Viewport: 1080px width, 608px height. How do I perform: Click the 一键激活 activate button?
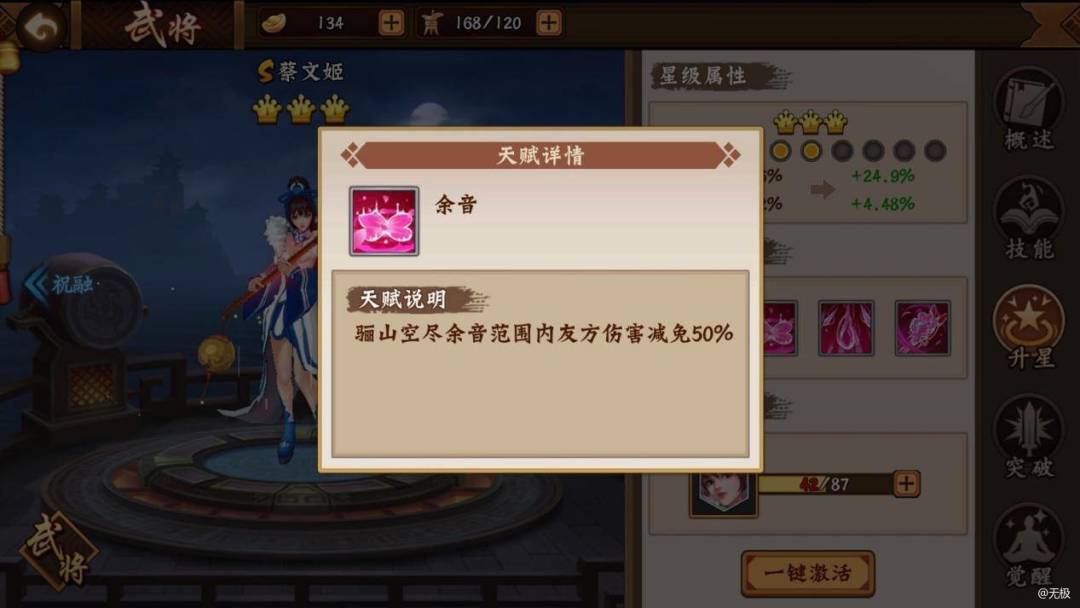pos(808,573)
